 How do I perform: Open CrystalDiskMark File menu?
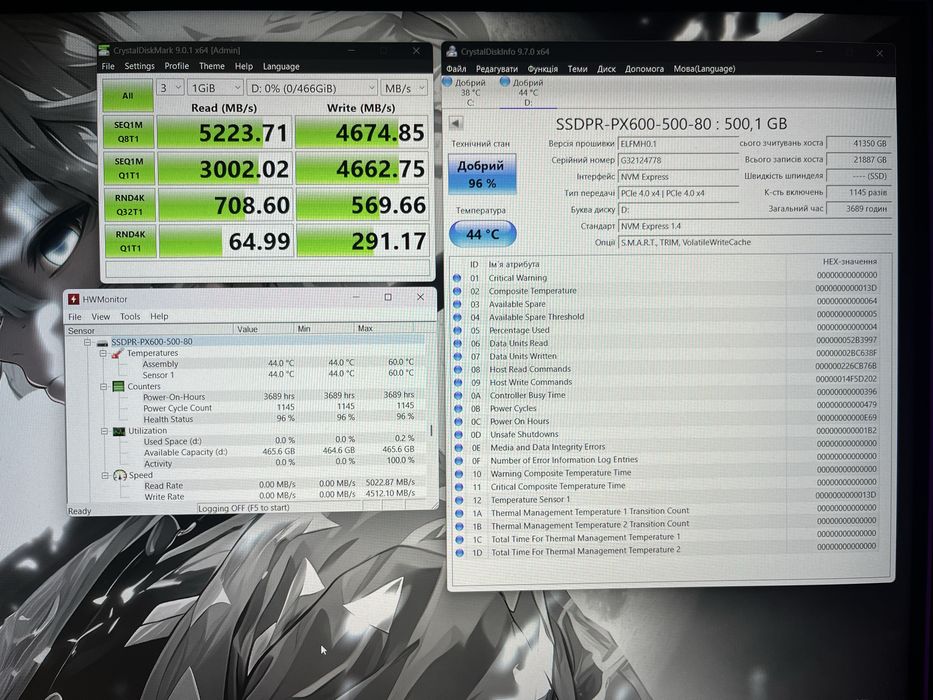pos(108,66)
